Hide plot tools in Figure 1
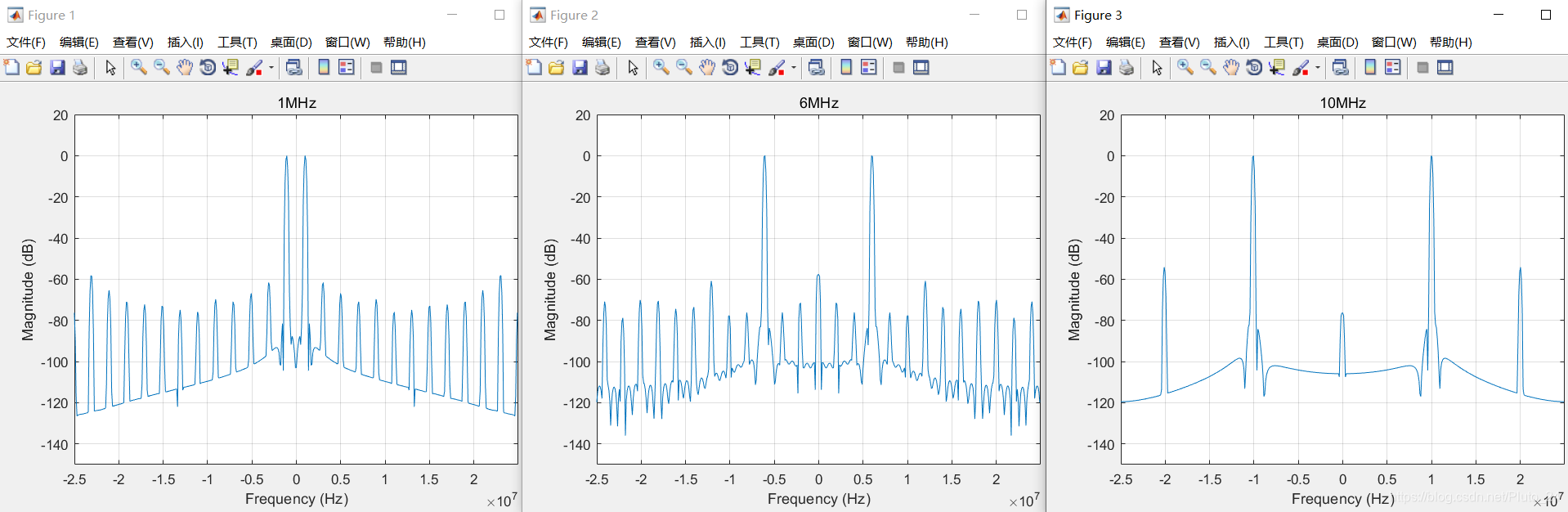Viewport: 1568px width, 512px height. click(x=376, y=67)
